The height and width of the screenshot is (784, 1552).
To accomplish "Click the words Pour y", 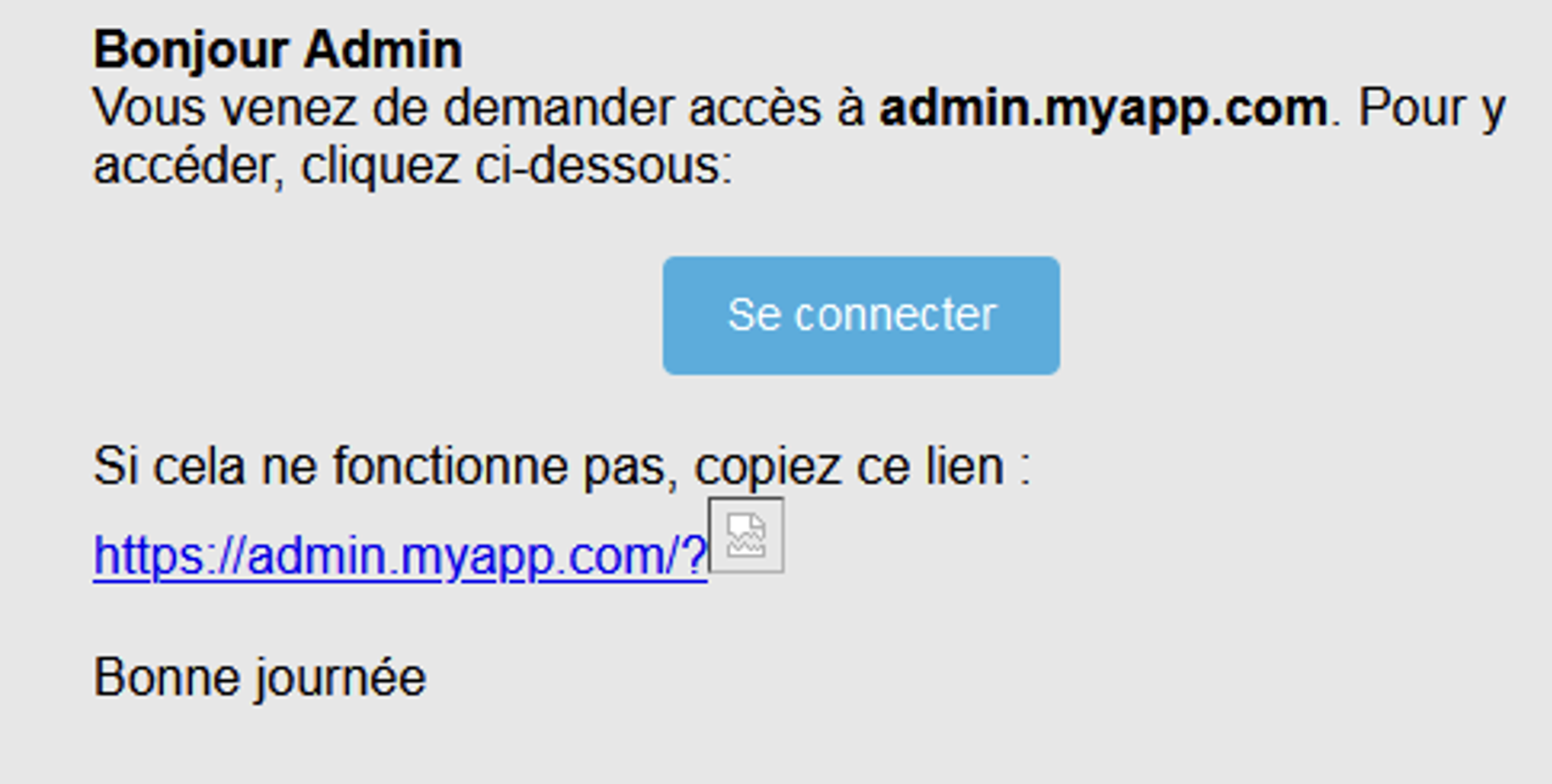I will 1431,108.
